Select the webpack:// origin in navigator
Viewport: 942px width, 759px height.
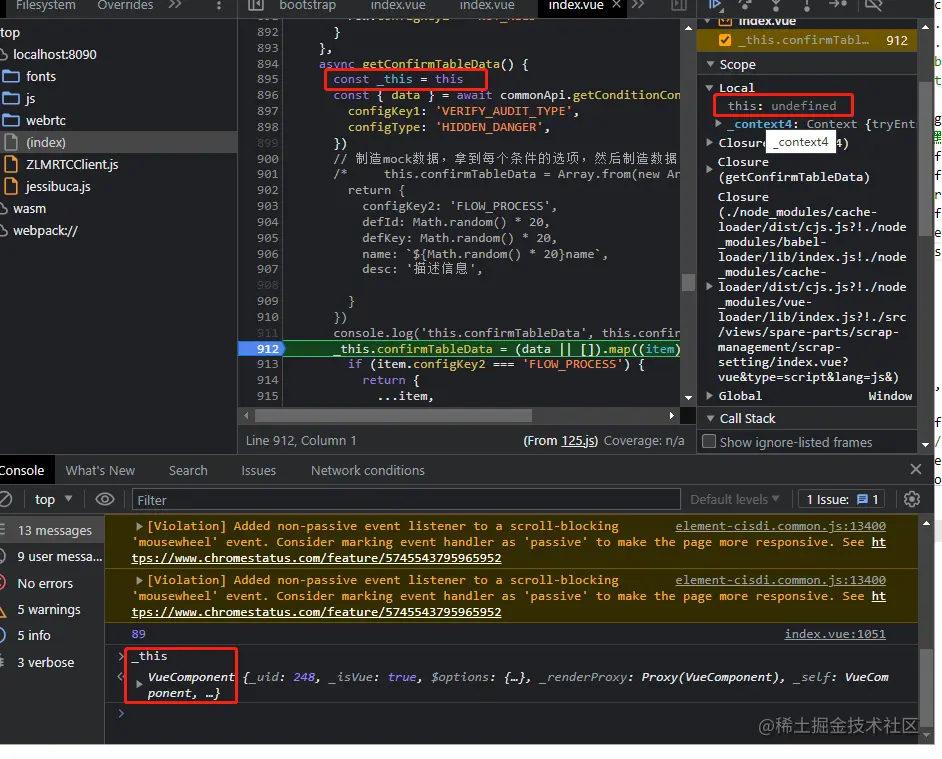point(45,231)
